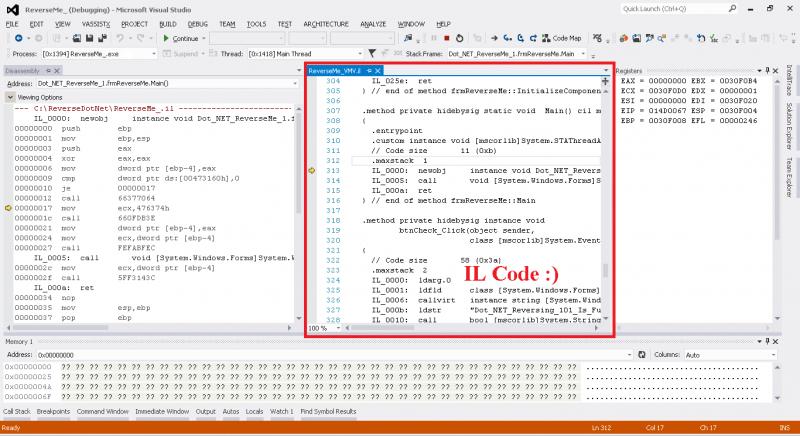Open the VIEW menu

[x=62, y=24]
